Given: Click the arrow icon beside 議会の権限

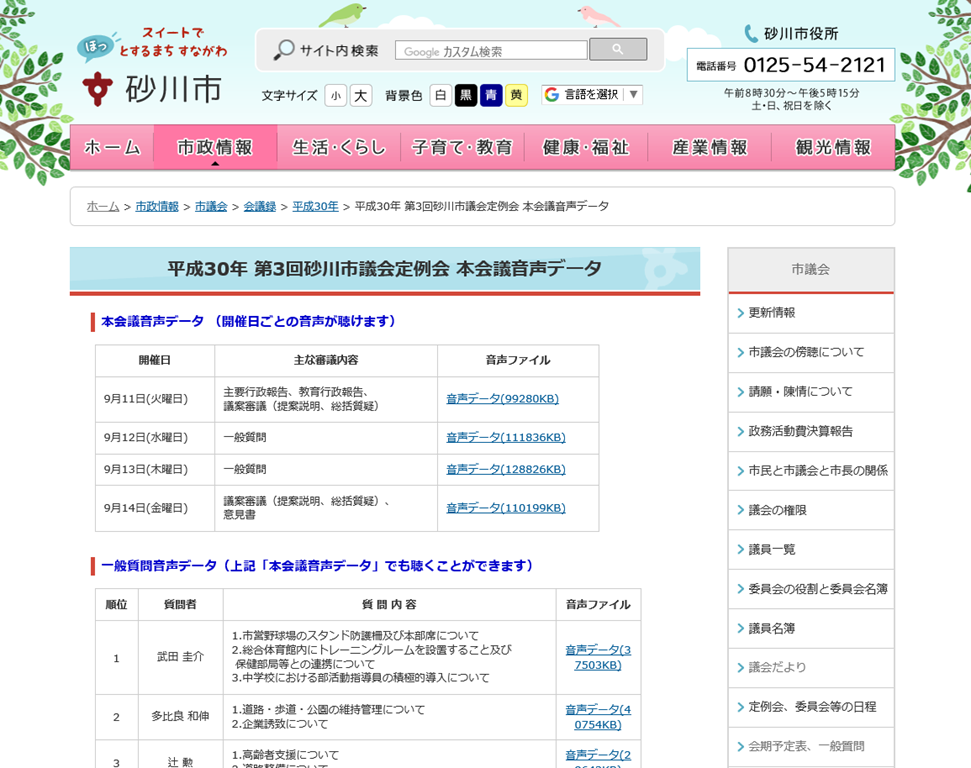Looking at the screenshot, I should pos(740,510).
